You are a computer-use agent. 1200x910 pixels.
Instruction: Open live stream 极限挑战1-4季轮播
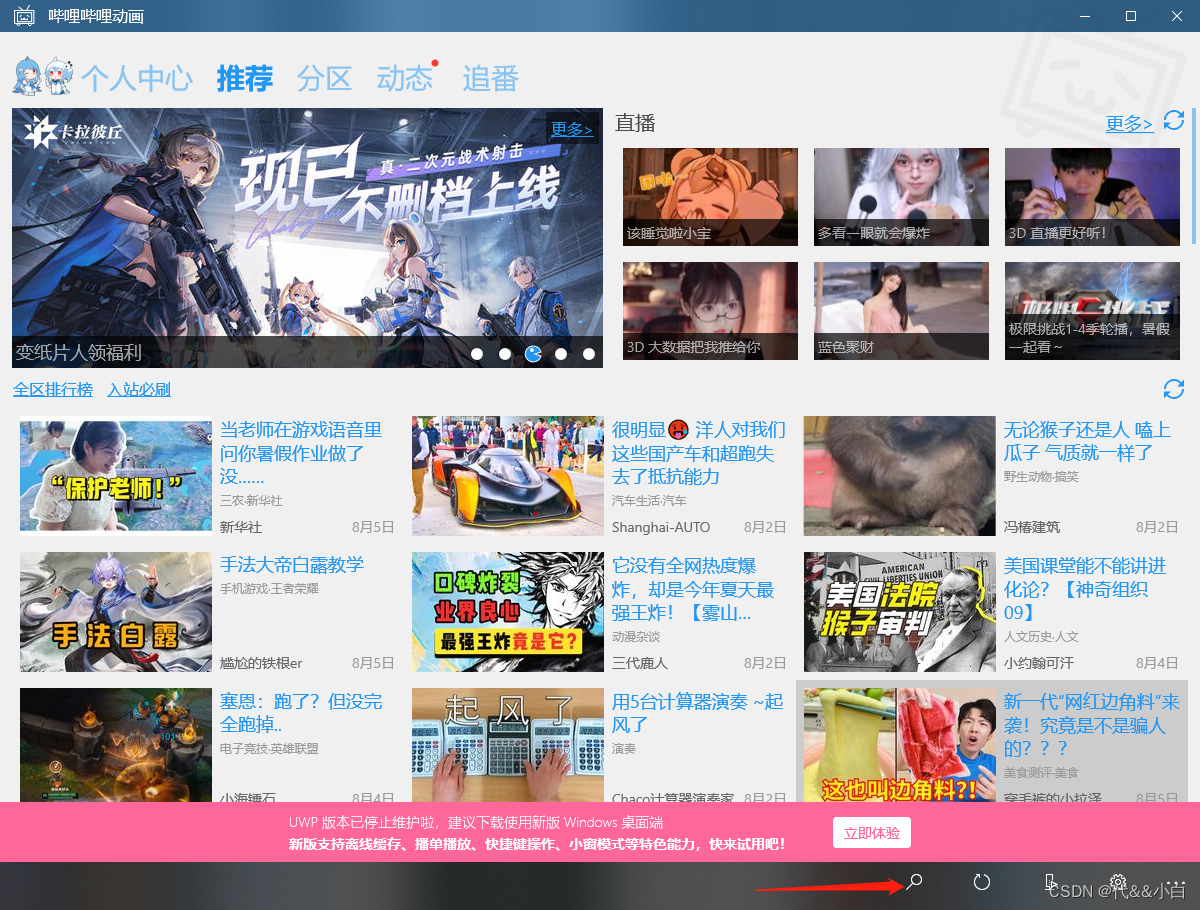(x=1092, y=311)
